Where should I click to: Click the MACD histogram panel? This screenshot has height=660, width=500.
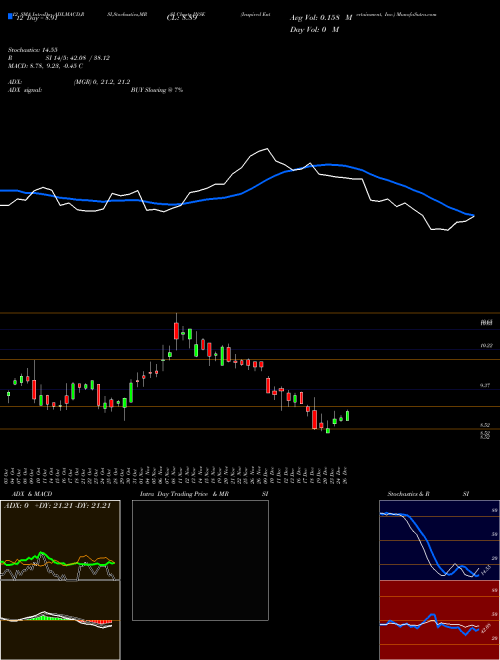(x=60, y=620)
